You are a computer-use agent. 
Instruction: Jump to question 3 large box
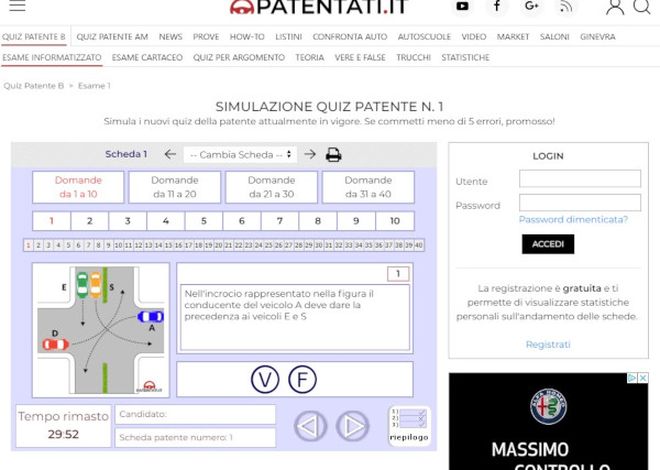pyautogui.click(x=128, y=221)
